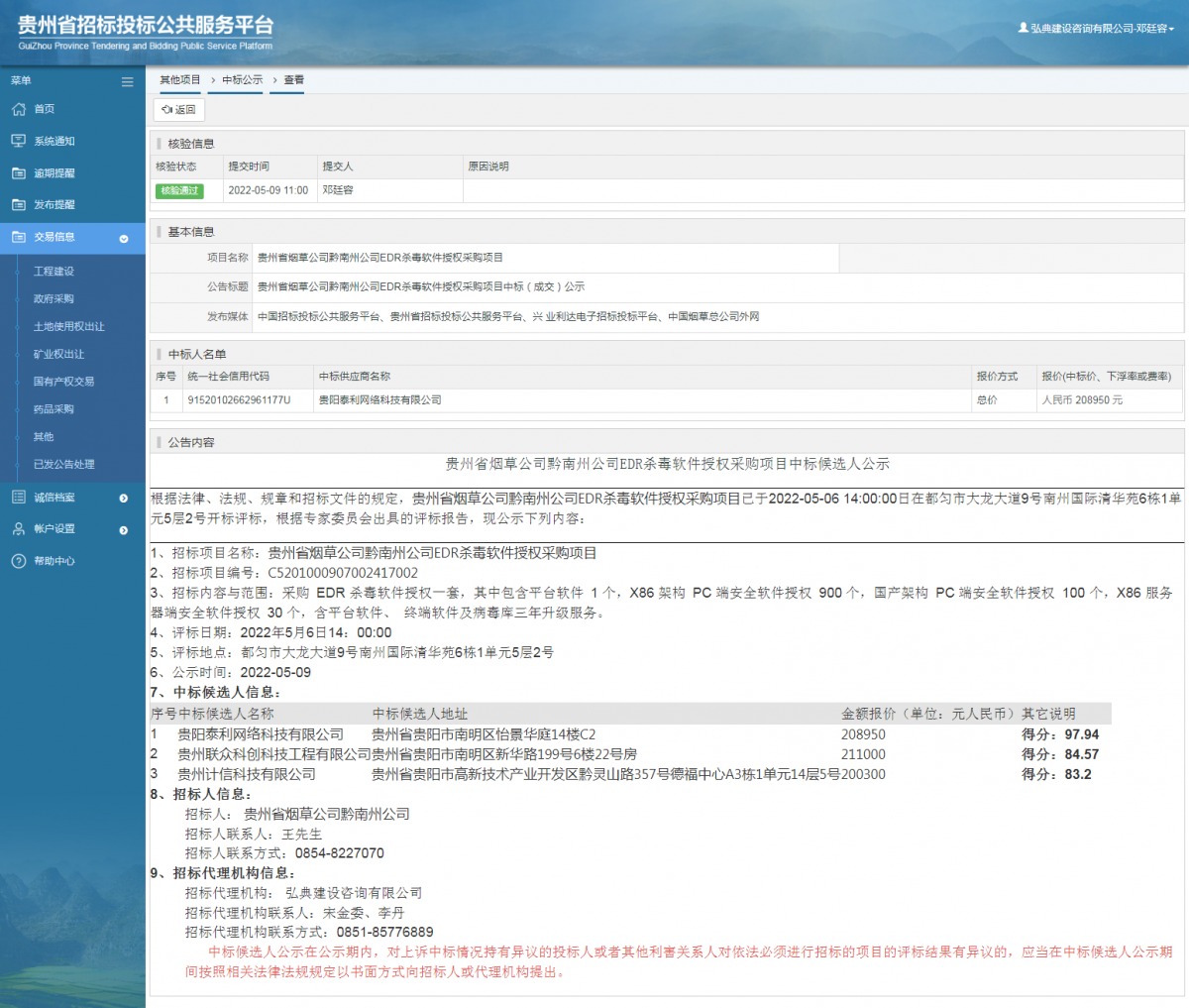Viewport: 1189px width, 1008px height.
Task: Click the 总价 quotation method cell
Action: tap(987, 400)
